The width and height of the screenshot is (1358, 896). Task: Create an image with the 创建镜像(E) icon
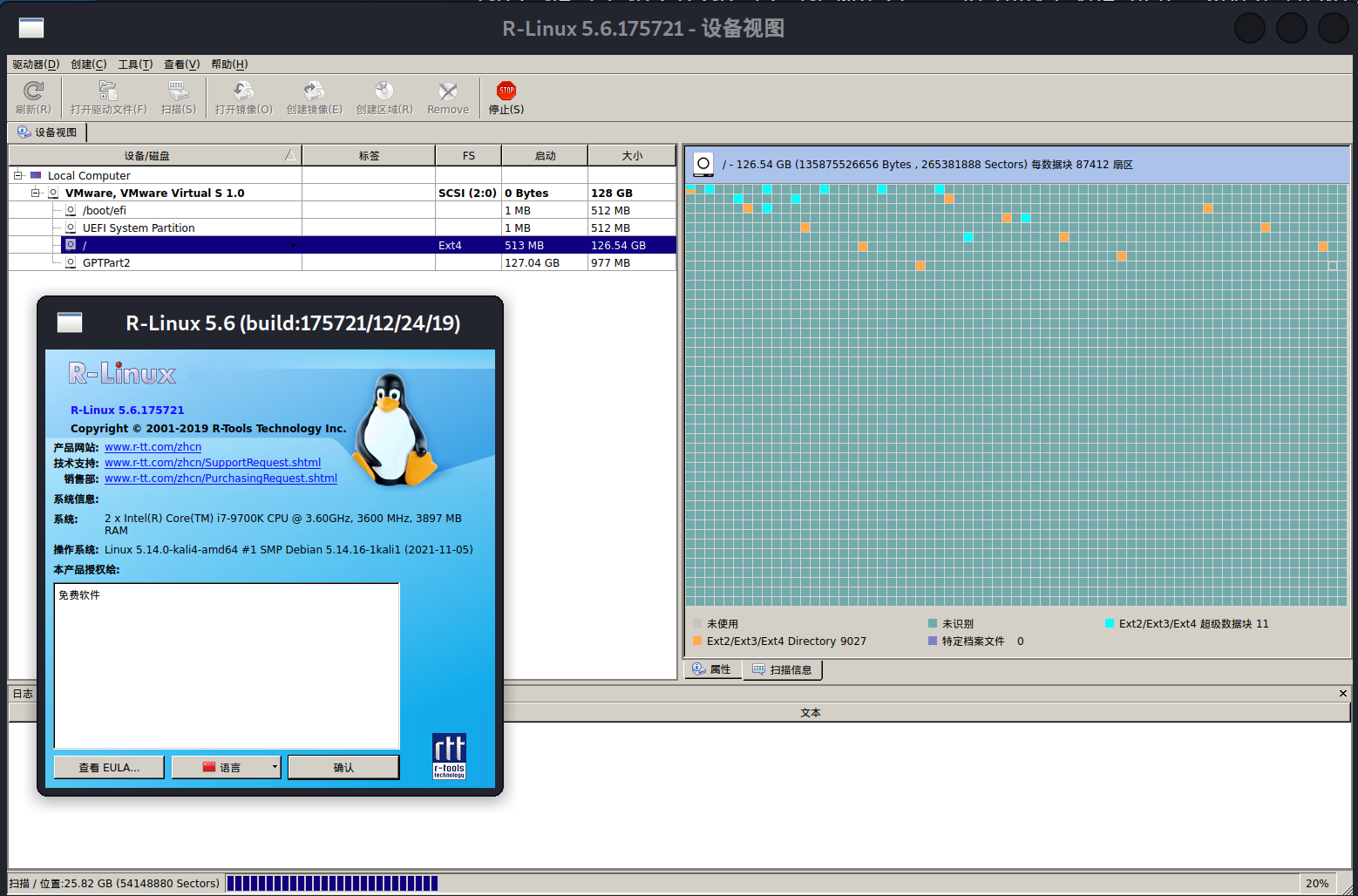coord(313,96)
